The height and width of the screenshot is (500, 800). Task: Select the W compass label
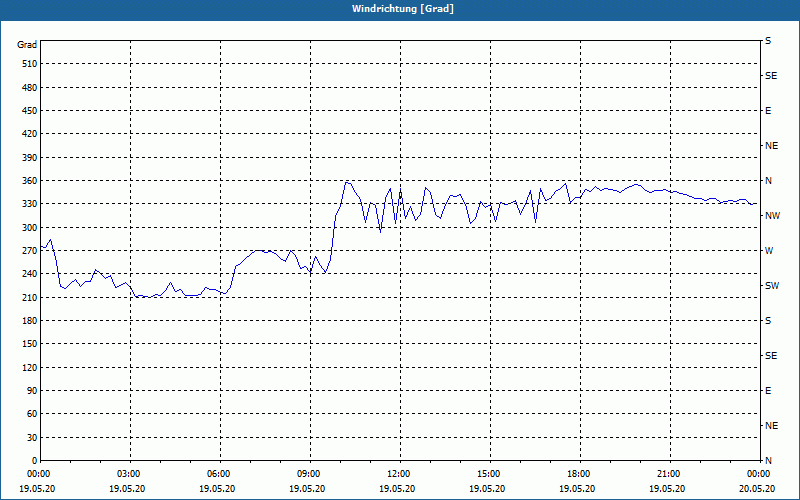click(769, 251)
